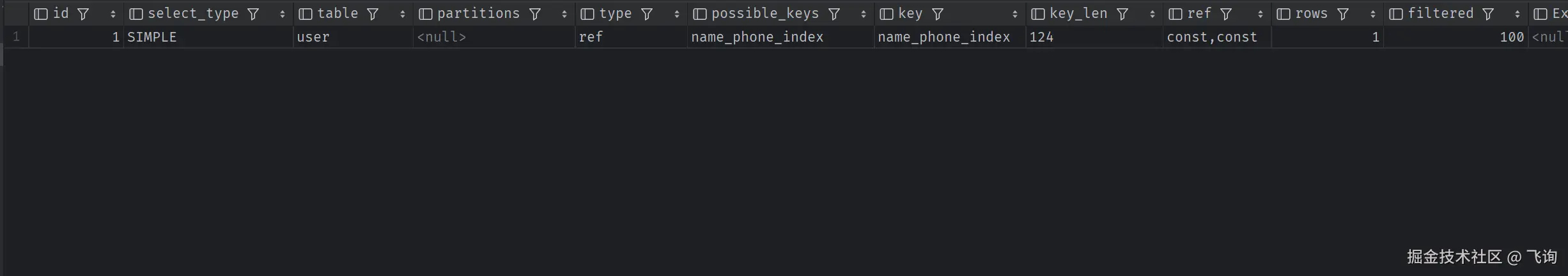
Task: Open filter on key column
Action: [x=938, y=13]
